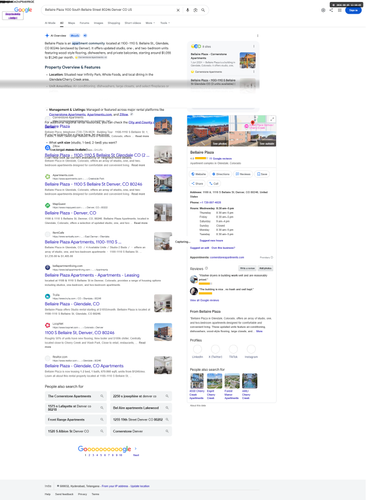The image size is (370, 500).
Task: Click See outside street view image
Action: pos(267,143)
